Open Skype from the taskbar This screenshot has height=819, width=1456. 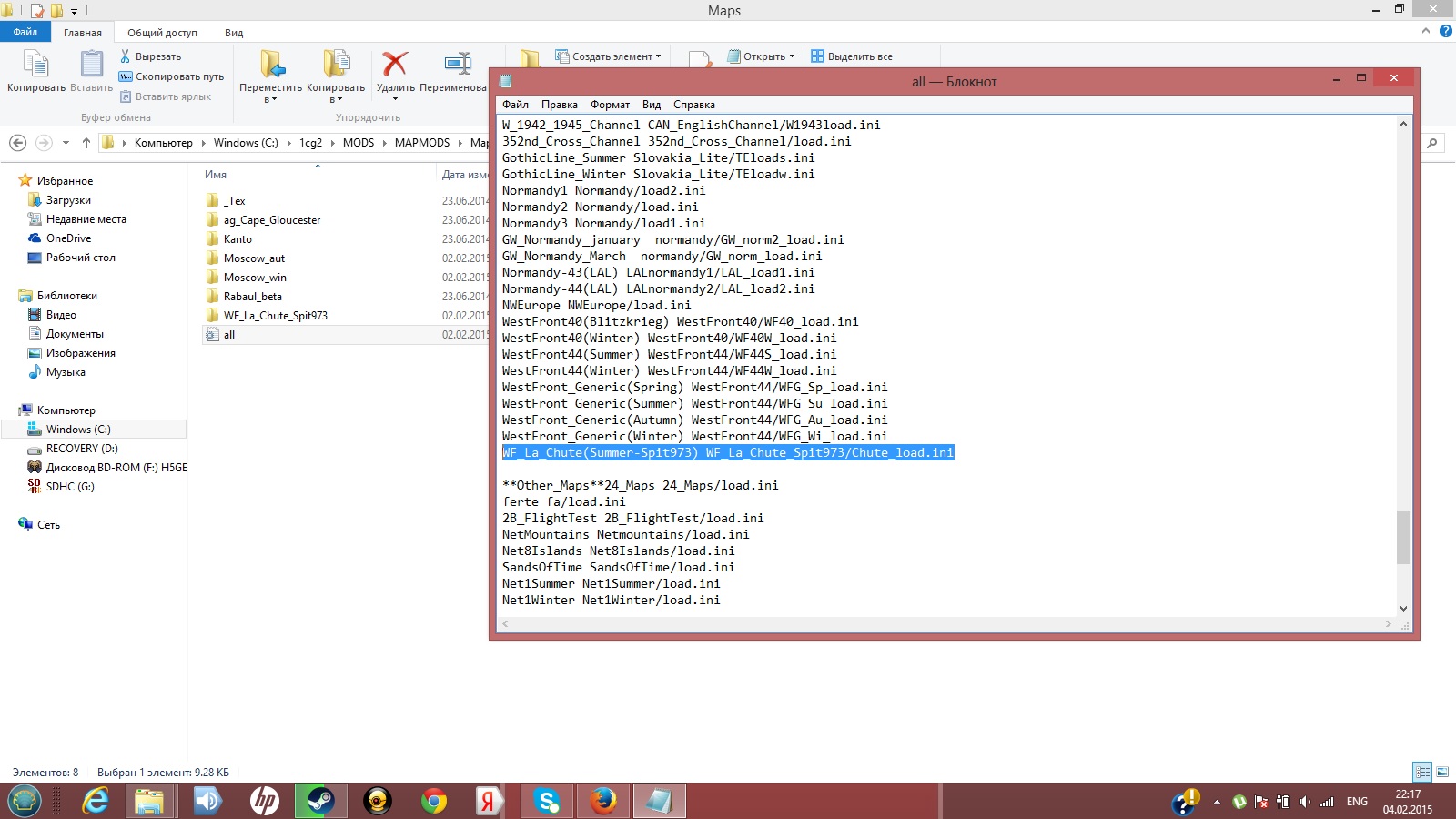[547, 801]
